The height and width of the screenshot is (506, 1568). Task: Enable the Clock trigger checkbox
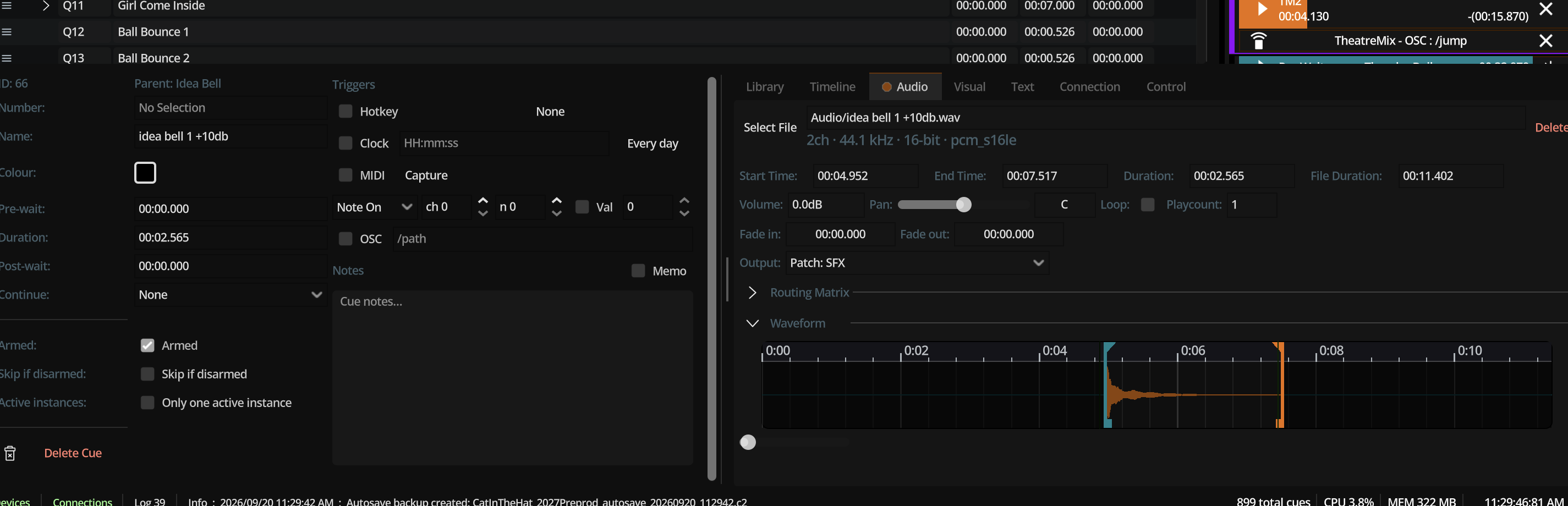[345, 143]
